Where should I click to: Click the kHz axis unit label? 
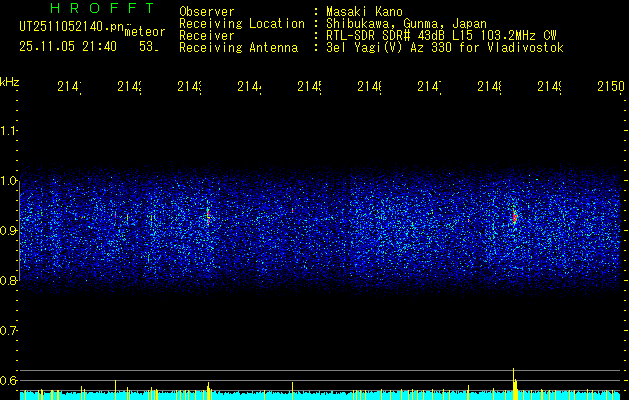(10, 82)
